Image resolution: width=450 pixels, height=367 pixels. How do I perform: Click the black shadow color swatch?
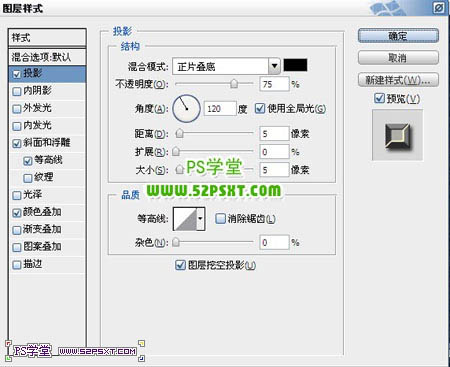(295, 65)
